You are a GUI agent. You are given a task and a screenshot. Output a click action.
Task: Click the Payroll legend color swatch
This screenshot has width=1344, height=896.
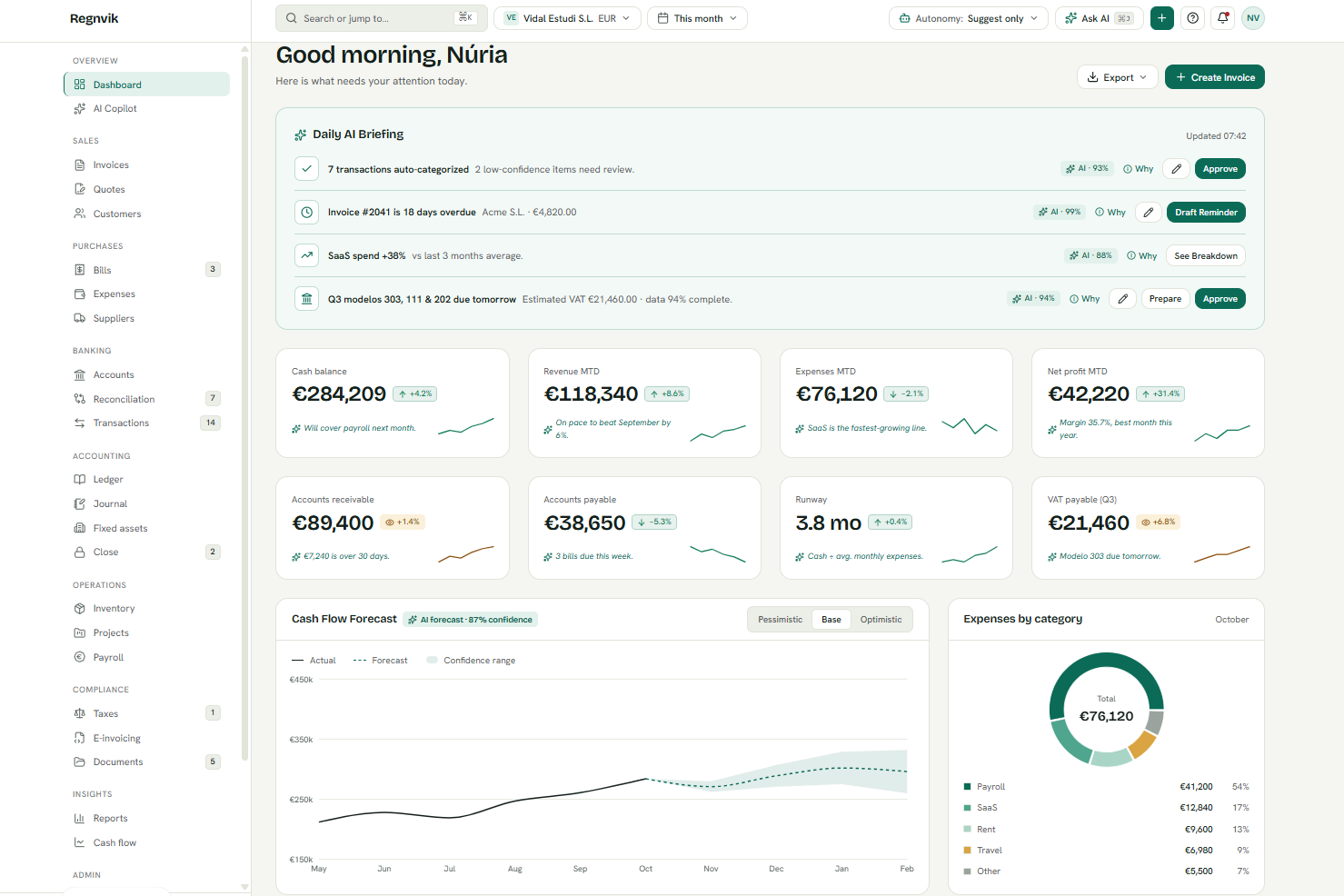point(967,787)
